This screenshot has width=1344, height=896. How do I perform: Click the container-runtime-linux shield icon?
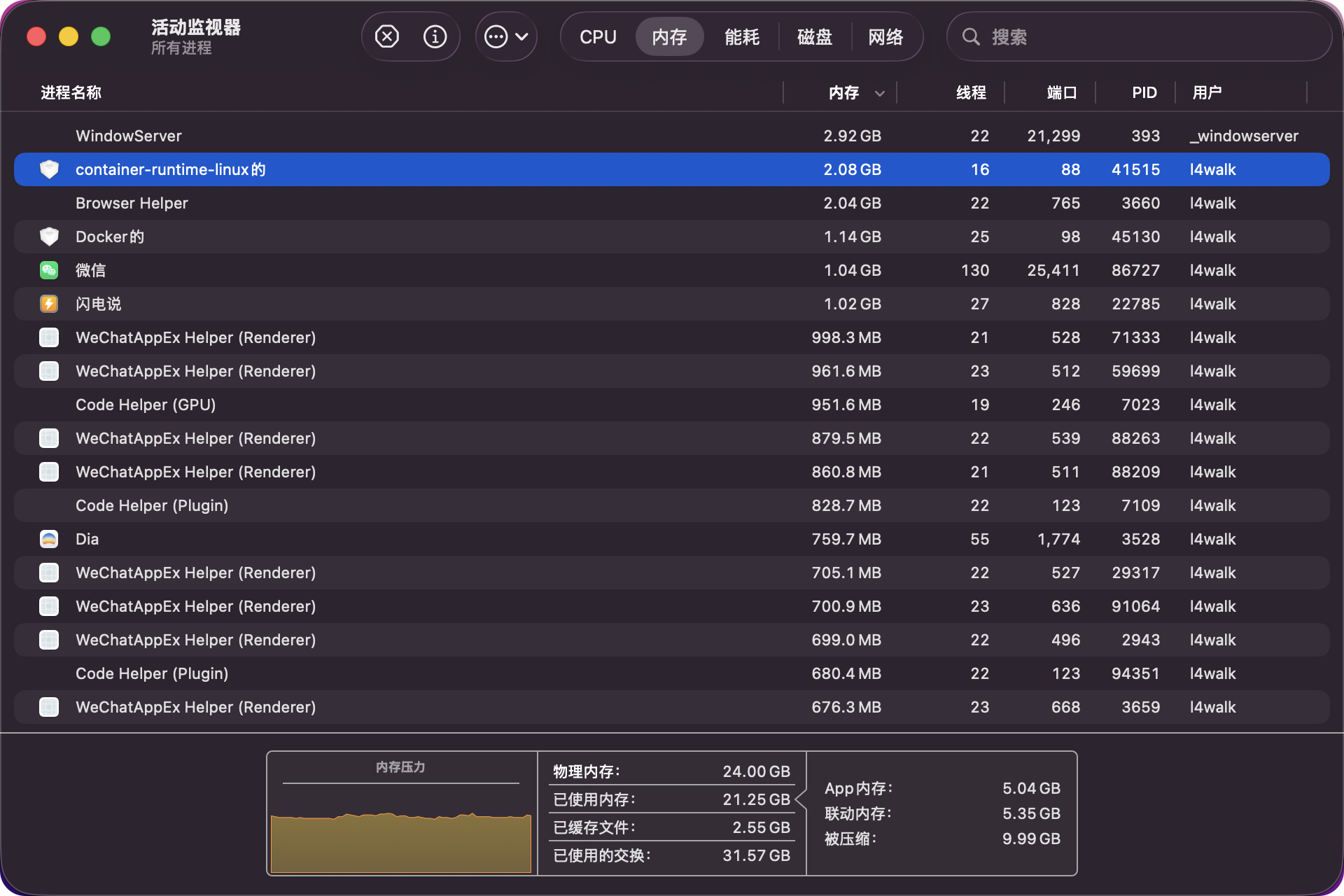[49, 169]
